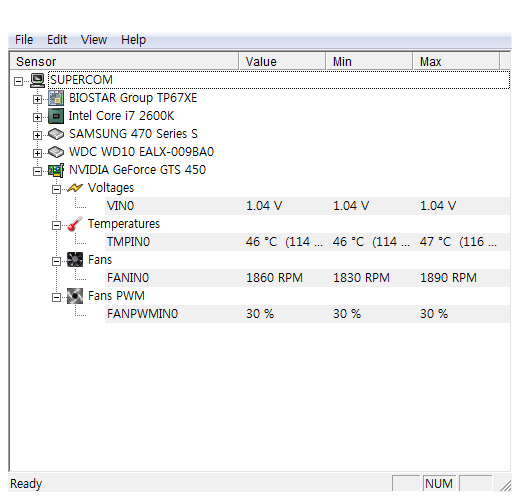Click the WDC WD10 hard drive icon

56,152
